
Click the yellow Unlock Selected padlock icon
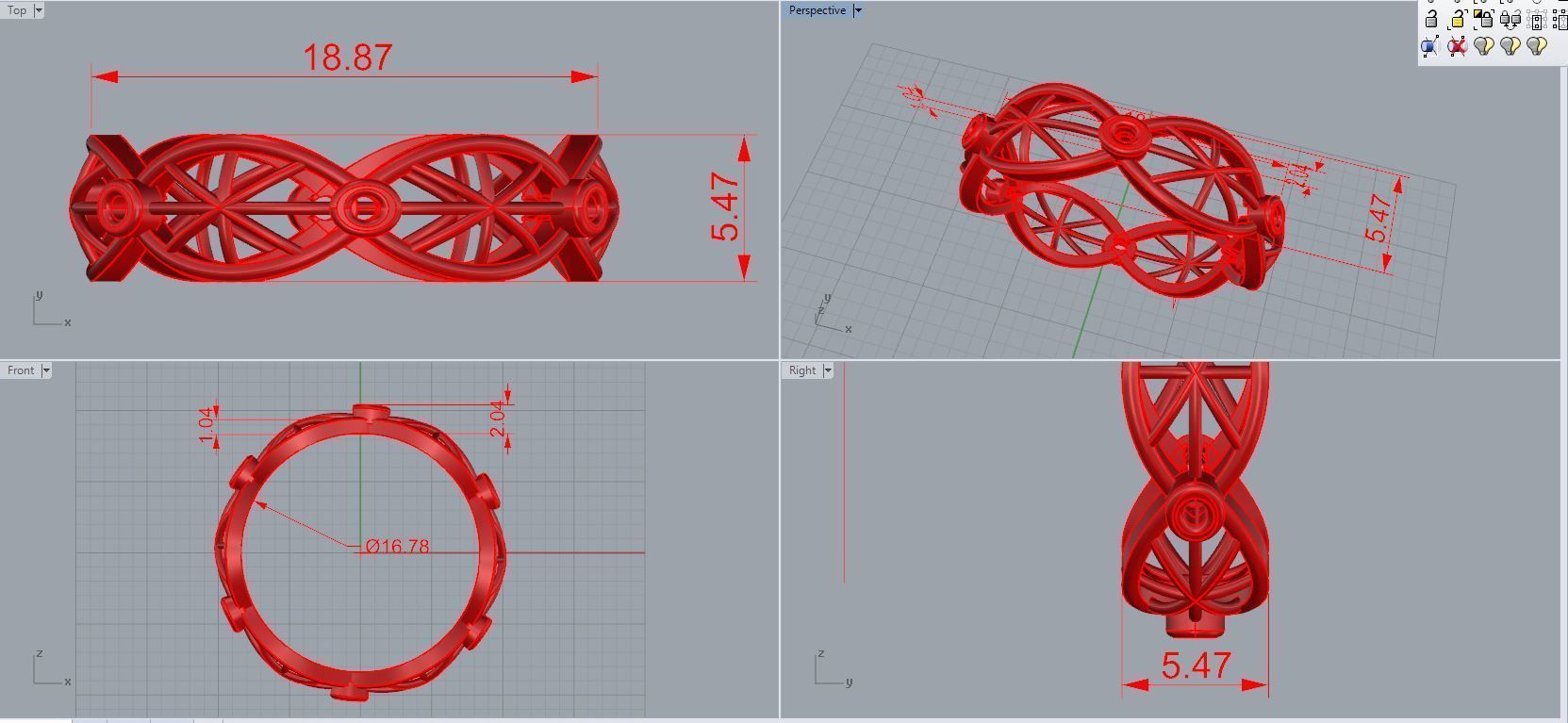(1457, 19)
